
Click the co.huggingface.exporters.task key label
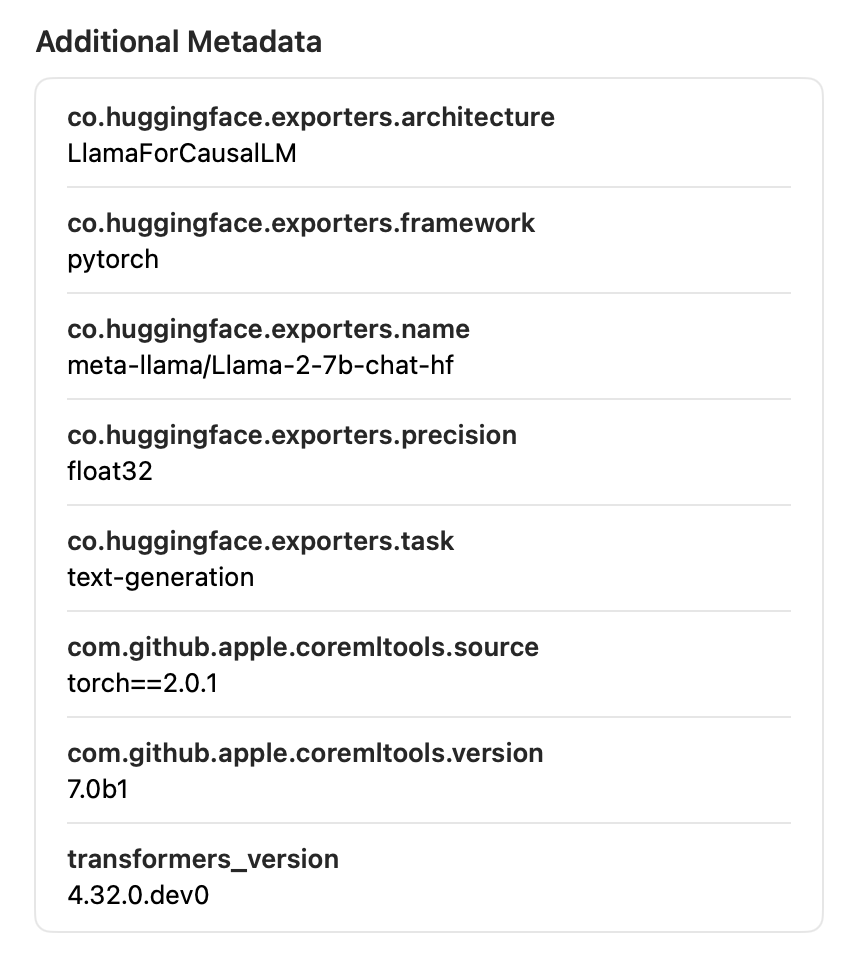pyautogui.click(x=260, y=541)
